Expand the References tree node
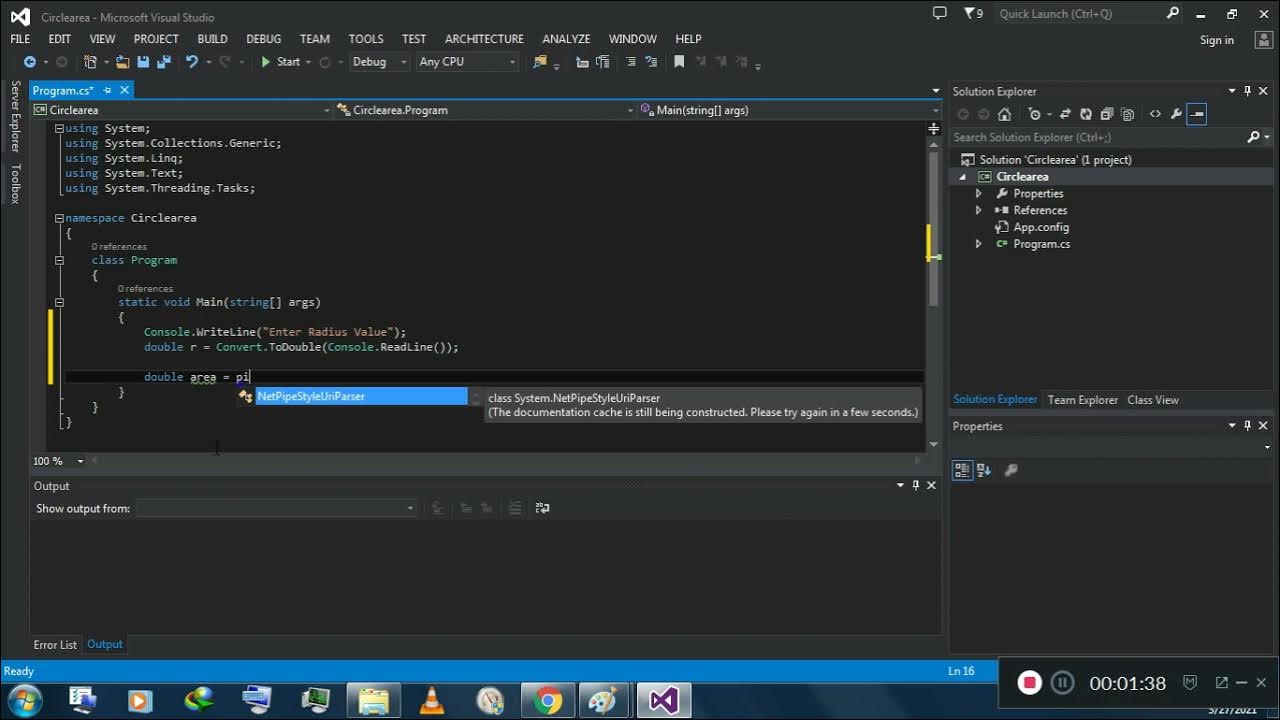1280x720 pixels. coord(979,211)
